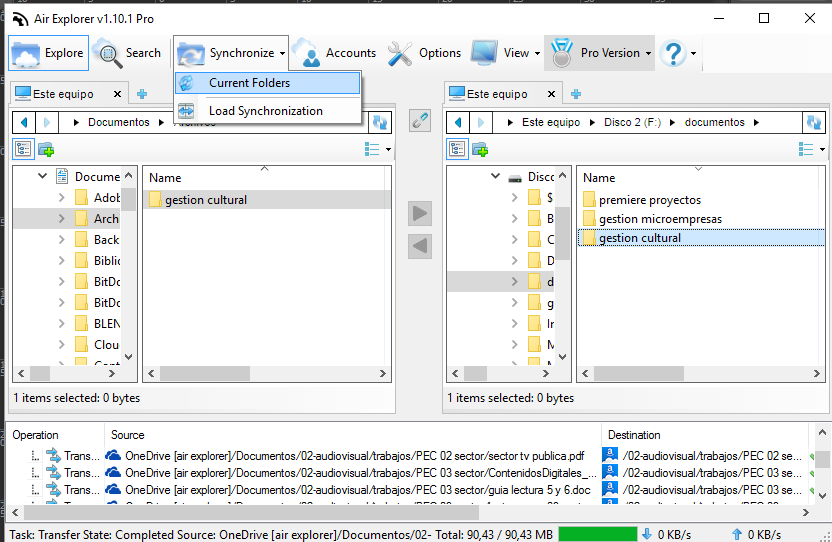Collapse the Disco tree node in right pane
This screenshot has height=542, width=832.
pyautogui.click(x=496, y=177)
